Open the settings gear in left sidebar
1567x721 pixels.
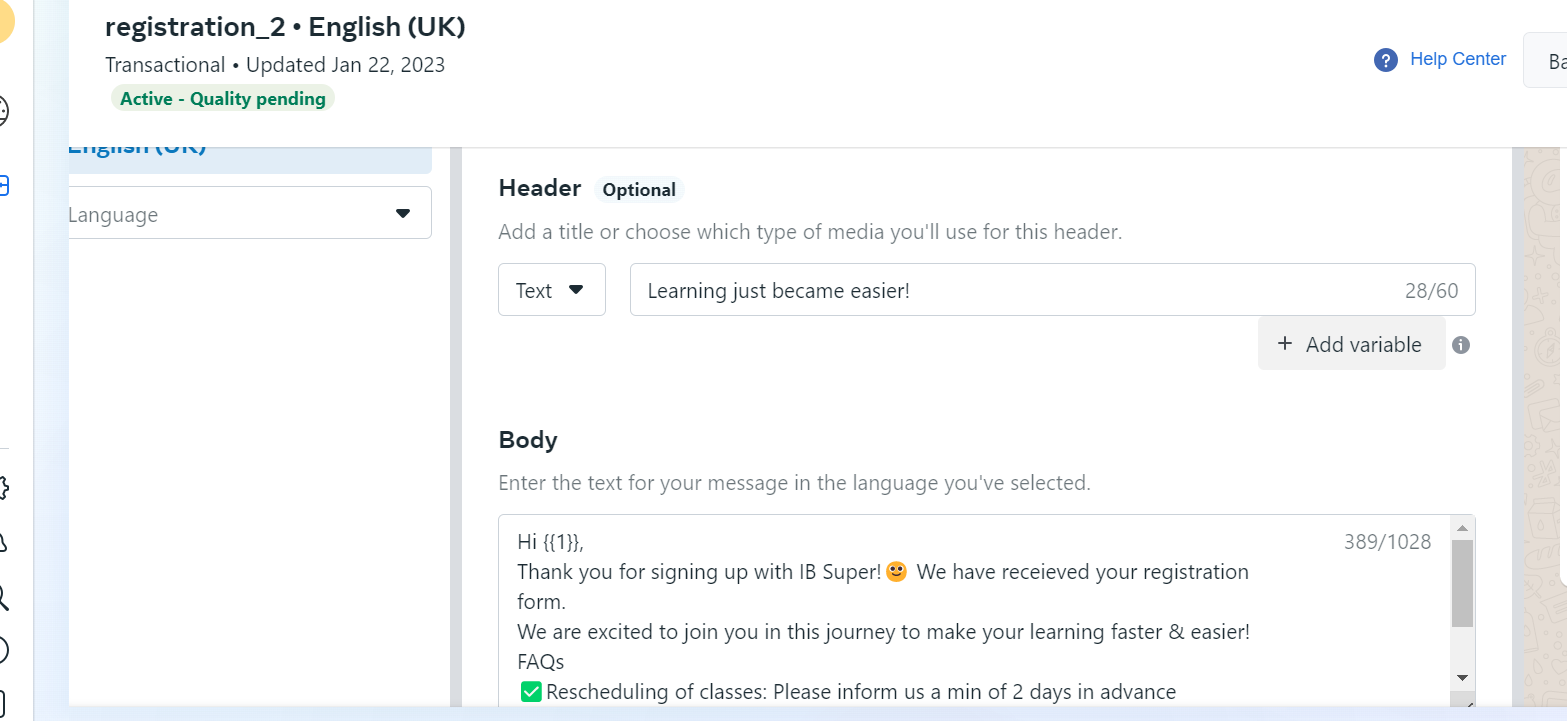point(3,488)
